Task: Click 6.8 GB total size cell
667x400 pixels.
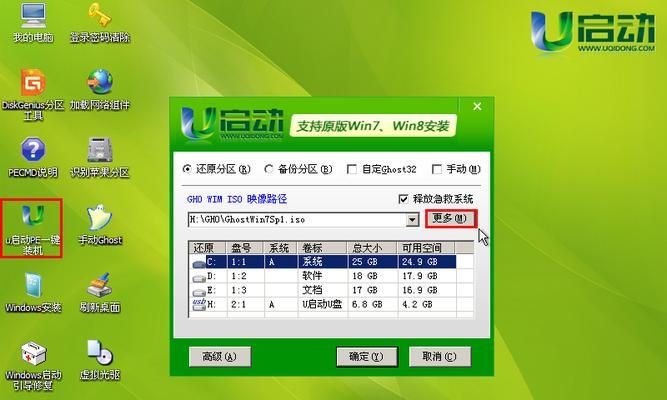Action: pyautogui.click(x=367, y=304)
